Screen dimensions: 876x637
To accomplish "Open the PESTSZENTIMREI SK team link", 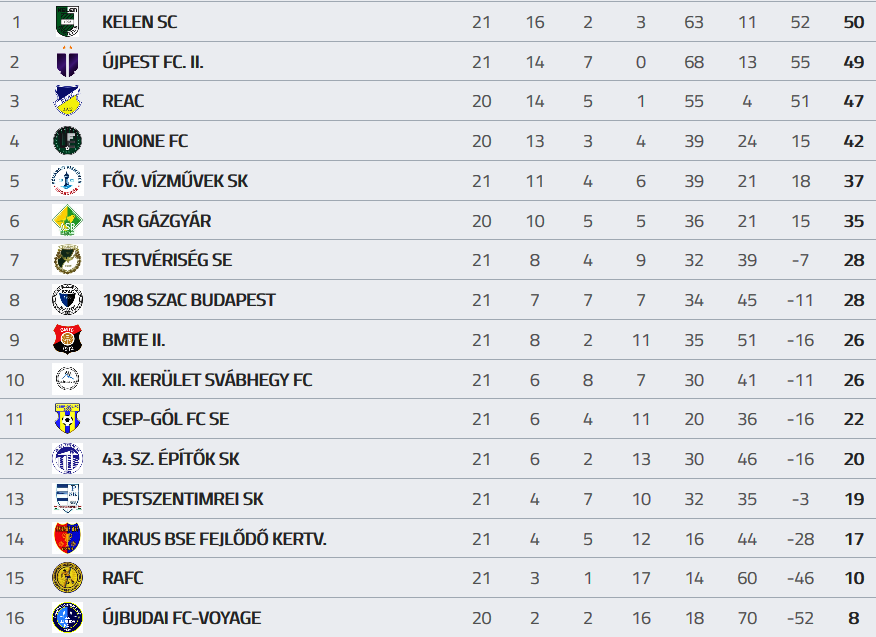I will tap(183, 499).
